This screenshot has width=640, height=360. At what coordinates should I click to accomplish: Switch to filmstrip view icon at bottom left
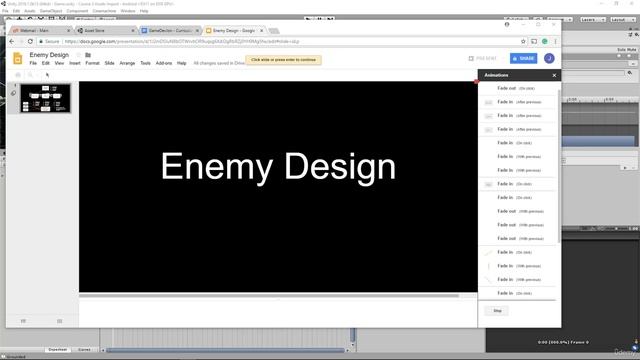23,321
